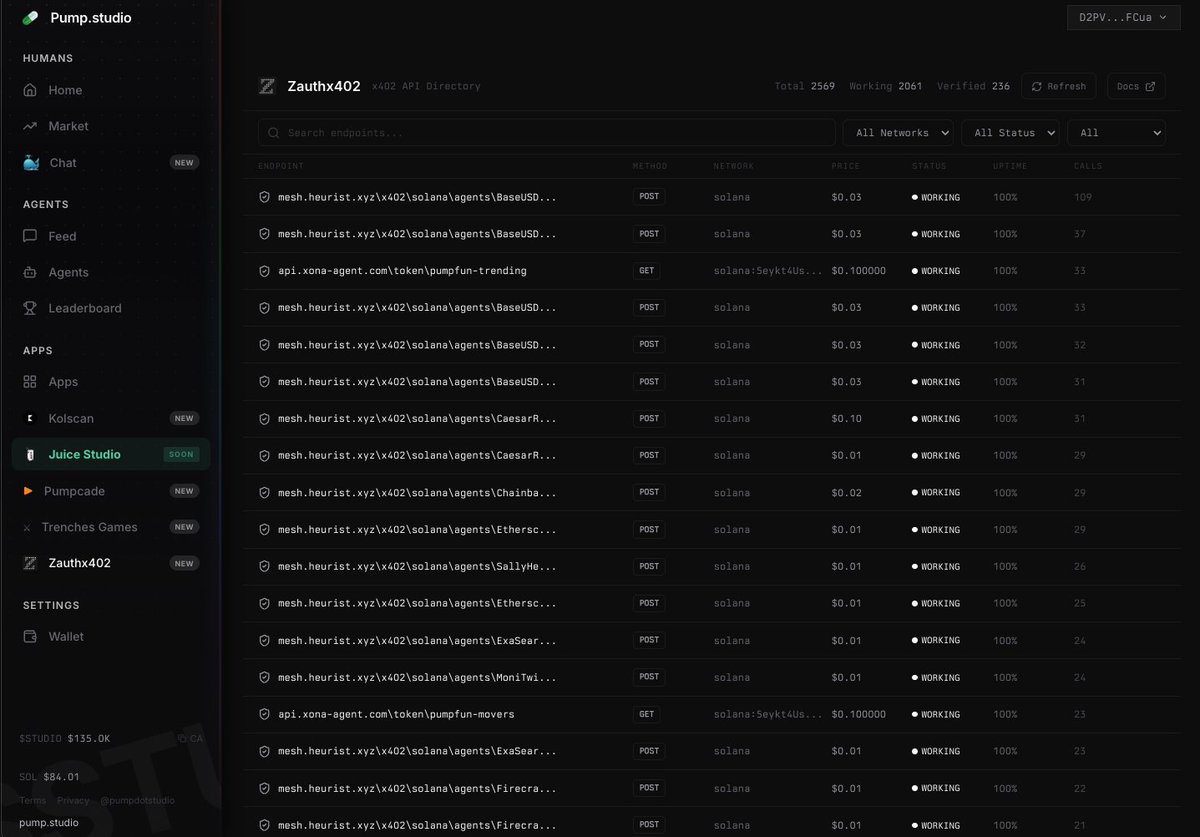Go to Market in the sidebar
The height and width of the screenshot is (837, 1200).
click(x=111, y=126)
